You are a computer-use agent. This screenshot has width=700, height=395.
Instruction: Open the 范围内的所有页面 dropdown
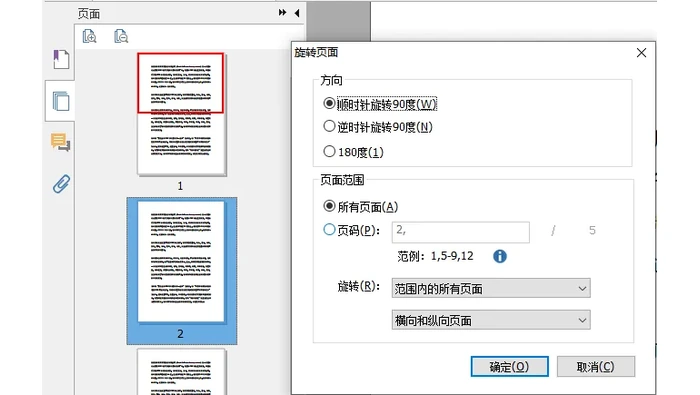coord(491,288)
